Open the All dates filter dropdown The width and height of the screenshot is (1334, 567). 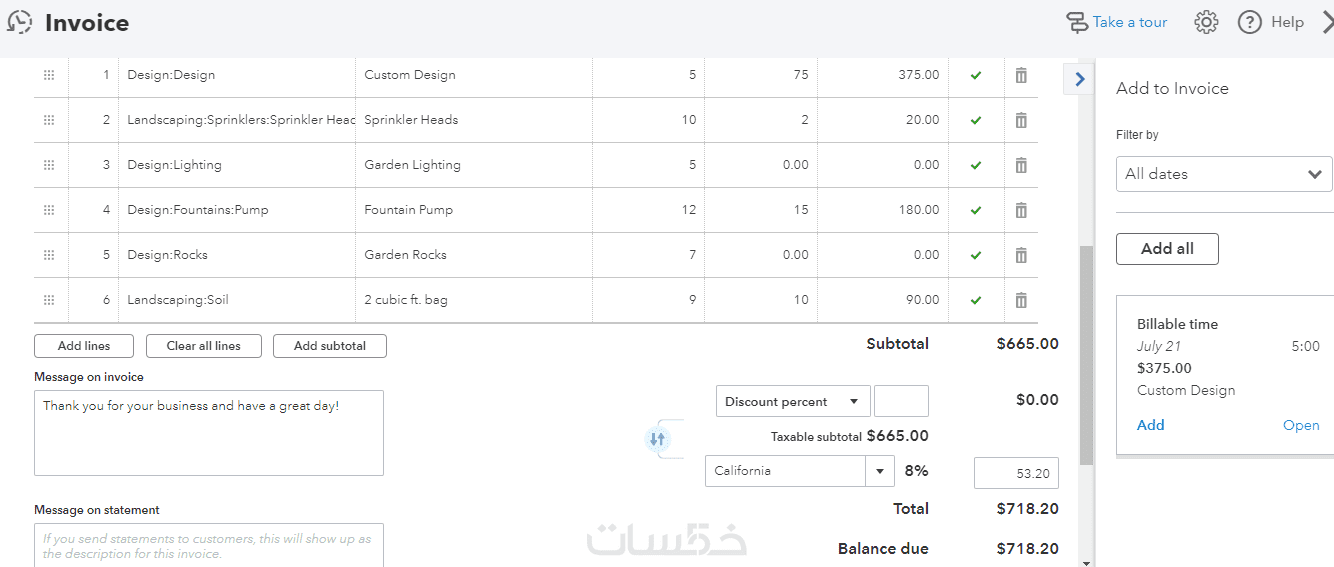click(1224, 174)
